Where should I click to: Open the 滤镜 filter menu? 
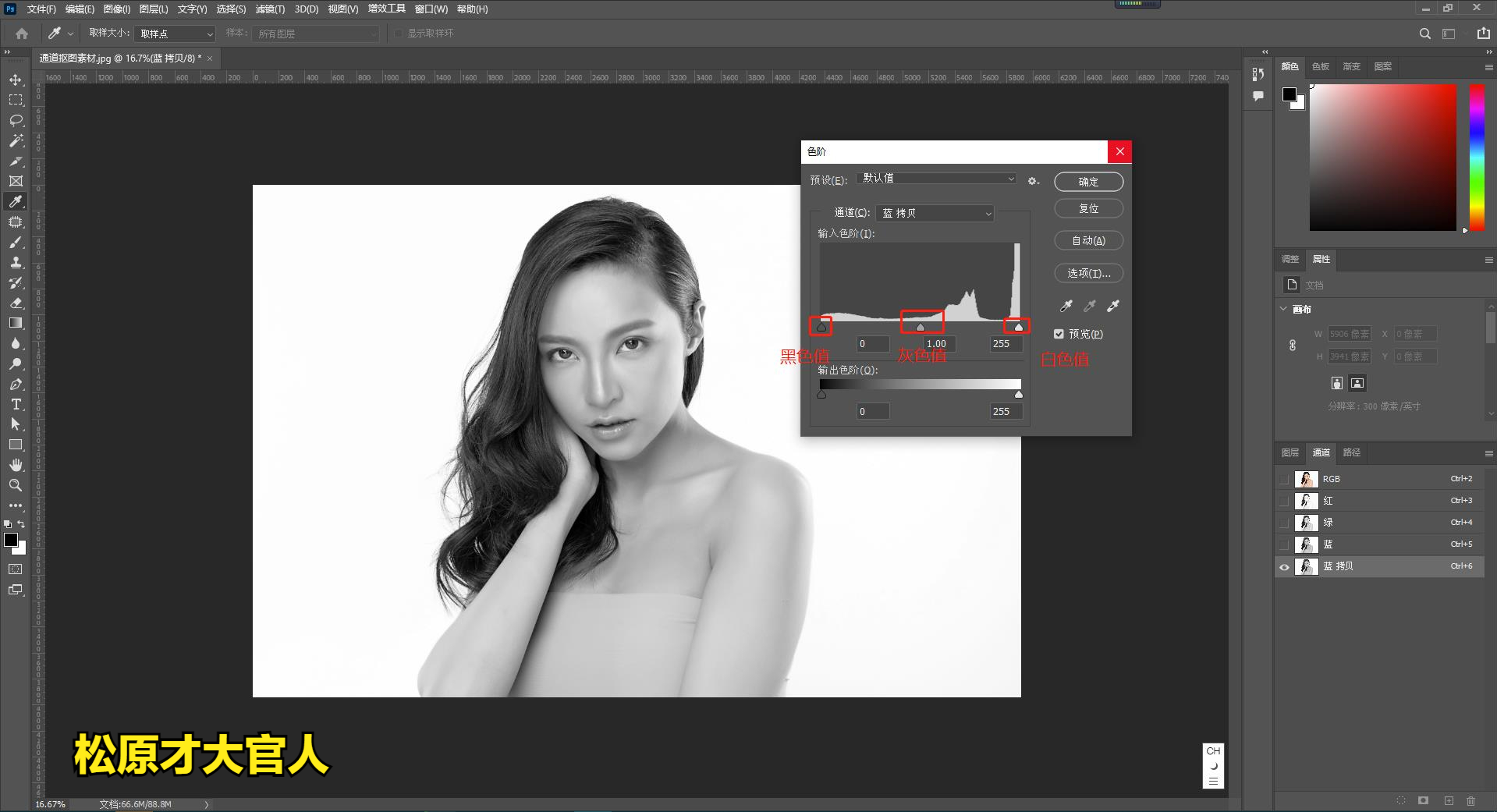(270, 9)
